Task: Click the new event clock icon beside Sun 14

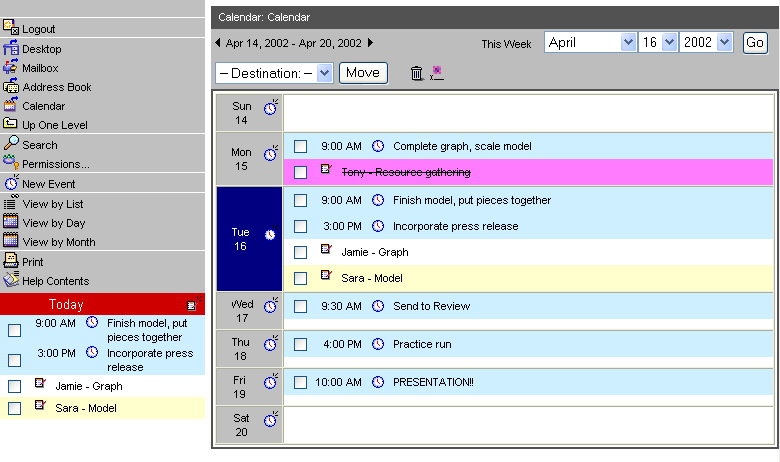Action: [271, 108]
